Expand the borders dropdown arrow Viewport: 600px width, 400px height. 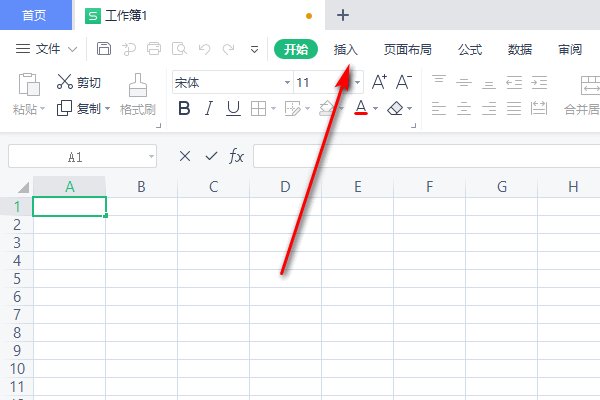pos(273,109)
